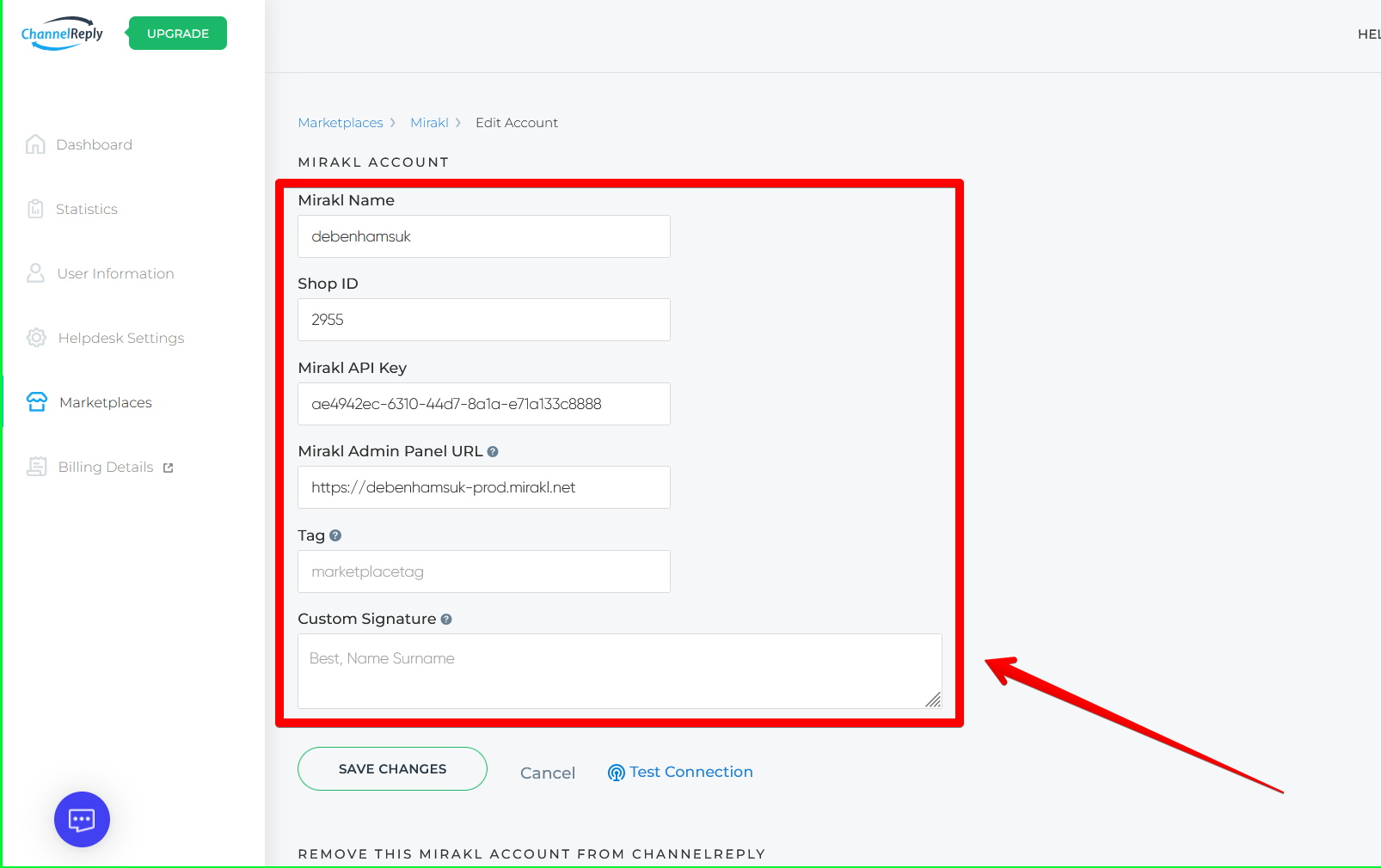Image resolution: width=1381 pixels, height=868 pixels.
Task: Click the Statistics clipboard icon
Action: (x=35, y=209)
